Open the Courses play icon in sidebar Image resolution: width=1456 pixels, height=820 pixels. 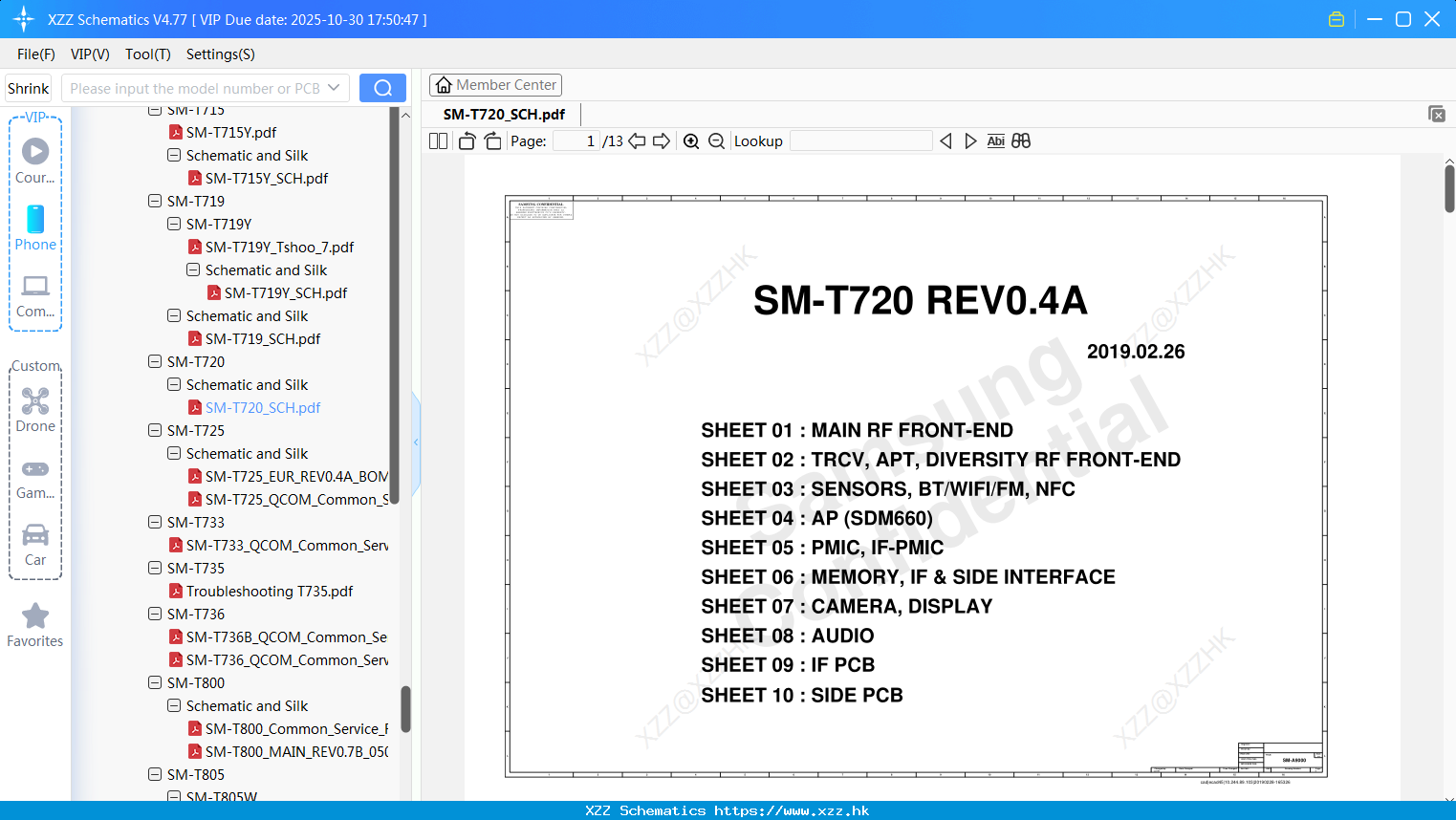[35, 151]
